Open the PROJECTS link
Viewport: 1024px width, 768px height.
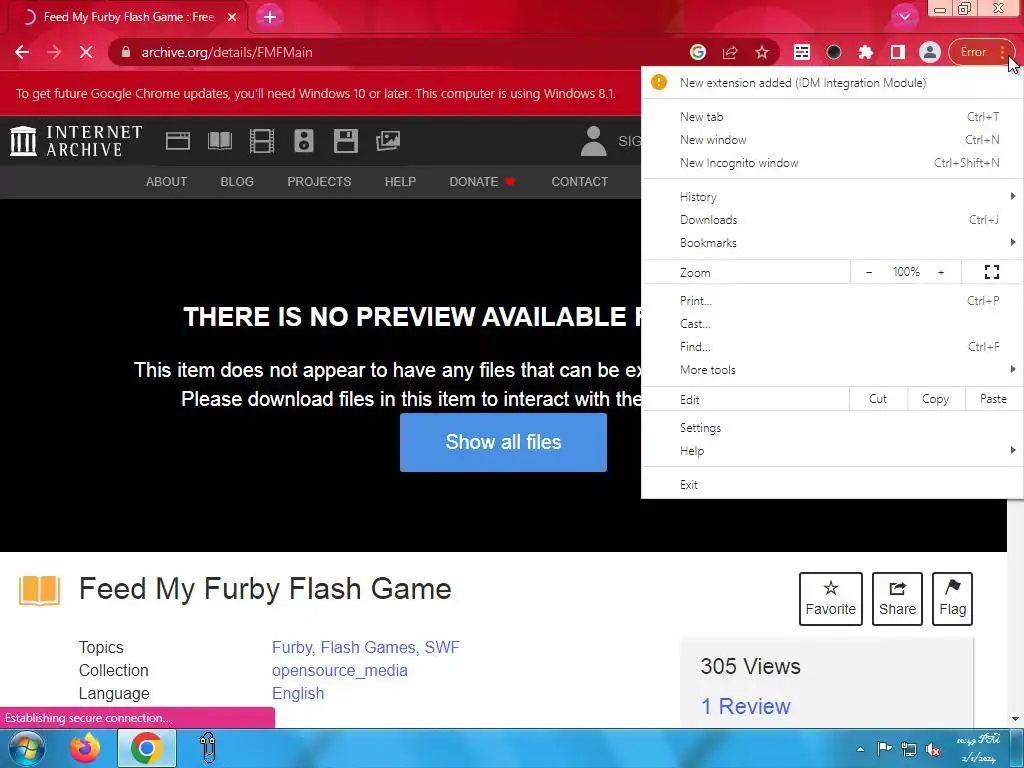point(319,182)
